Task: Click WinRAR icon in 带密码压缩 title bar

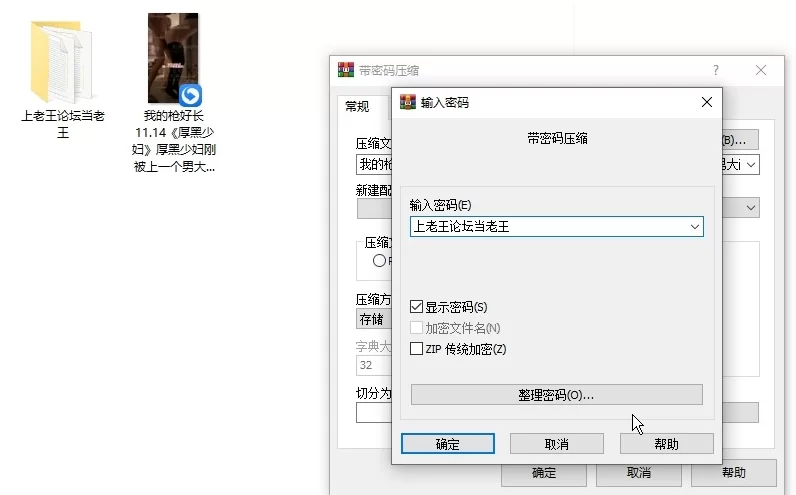Action: tap(346, 70)
